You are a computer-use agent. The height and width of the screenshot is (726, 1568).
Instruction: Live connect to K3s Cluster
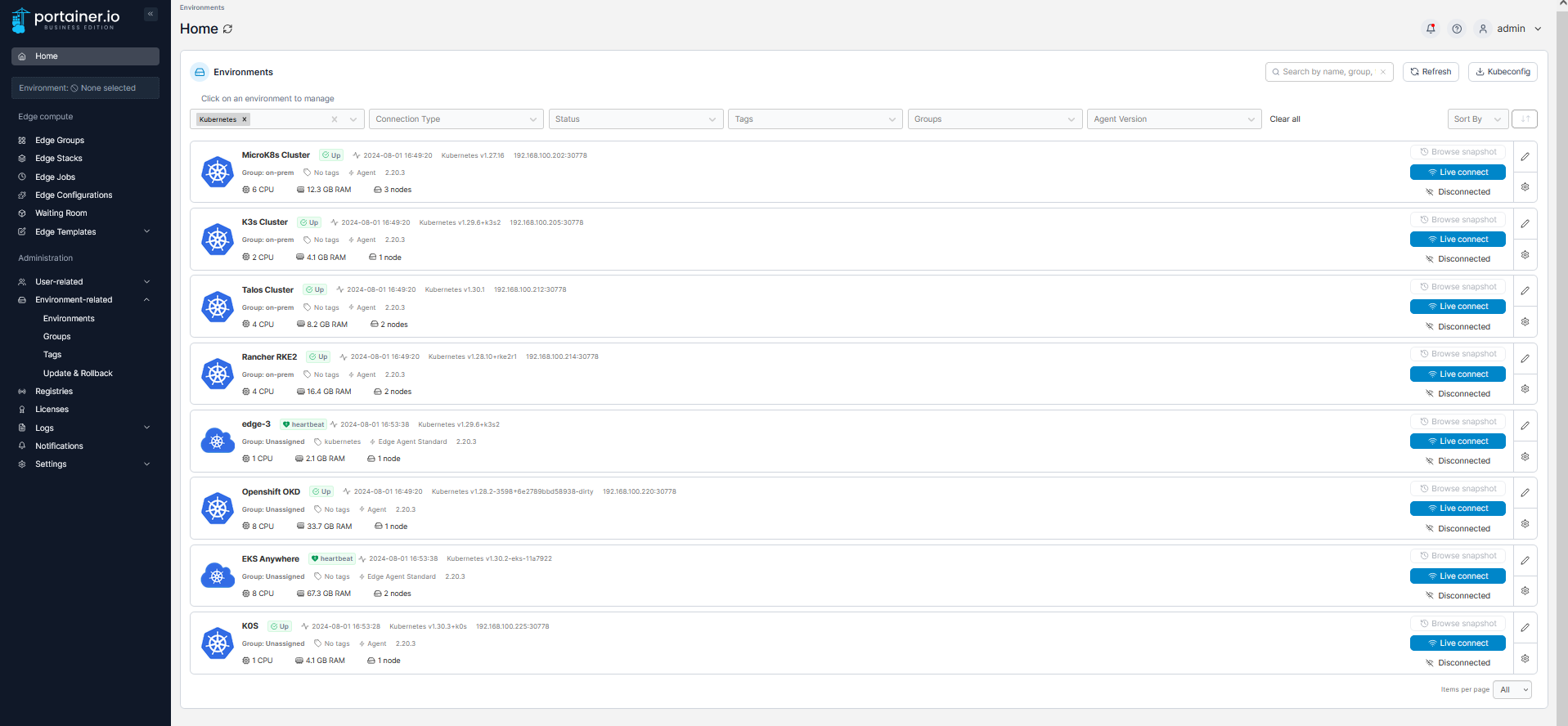coord(1458,240)
